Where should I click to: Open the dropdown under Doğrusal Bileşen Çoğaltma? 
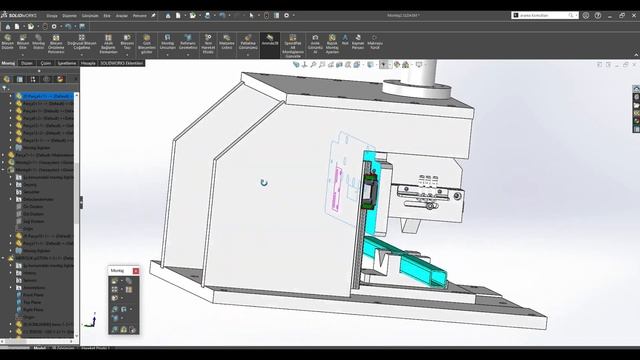point(82,54)
